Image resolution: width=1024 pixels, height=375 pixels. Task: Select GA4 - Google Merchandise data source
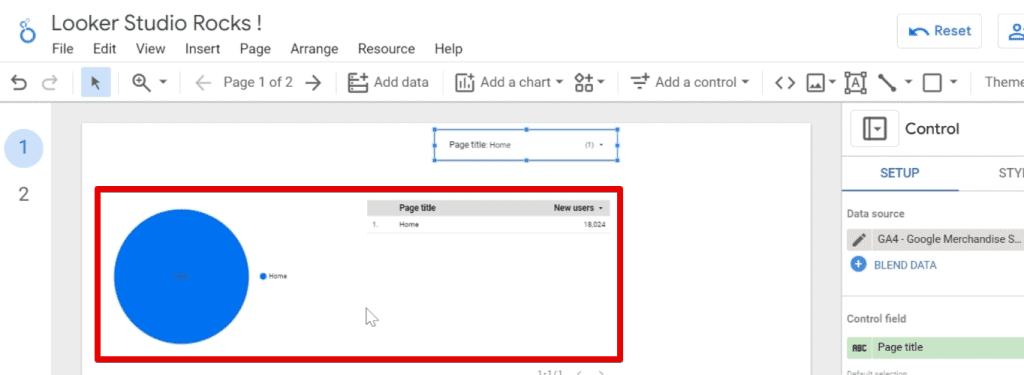tap(948, 239)
